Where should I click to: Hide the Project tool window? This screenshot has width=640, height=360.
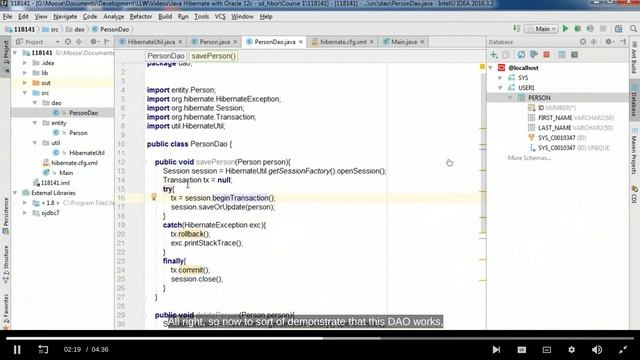107,42
